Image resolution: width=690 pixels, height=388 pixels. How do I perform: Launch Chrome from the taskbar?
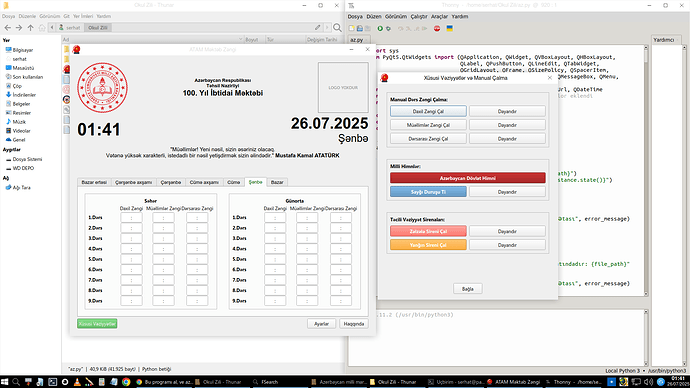tap(126, 382)
